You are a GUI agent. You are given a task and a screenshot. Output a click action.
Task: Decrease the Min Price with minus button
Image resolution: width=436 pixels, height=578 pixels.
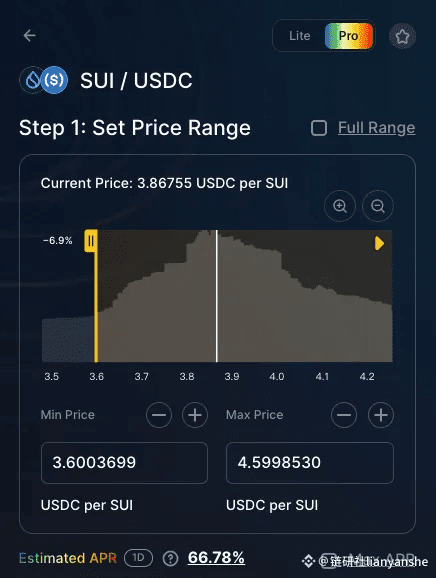159,415
